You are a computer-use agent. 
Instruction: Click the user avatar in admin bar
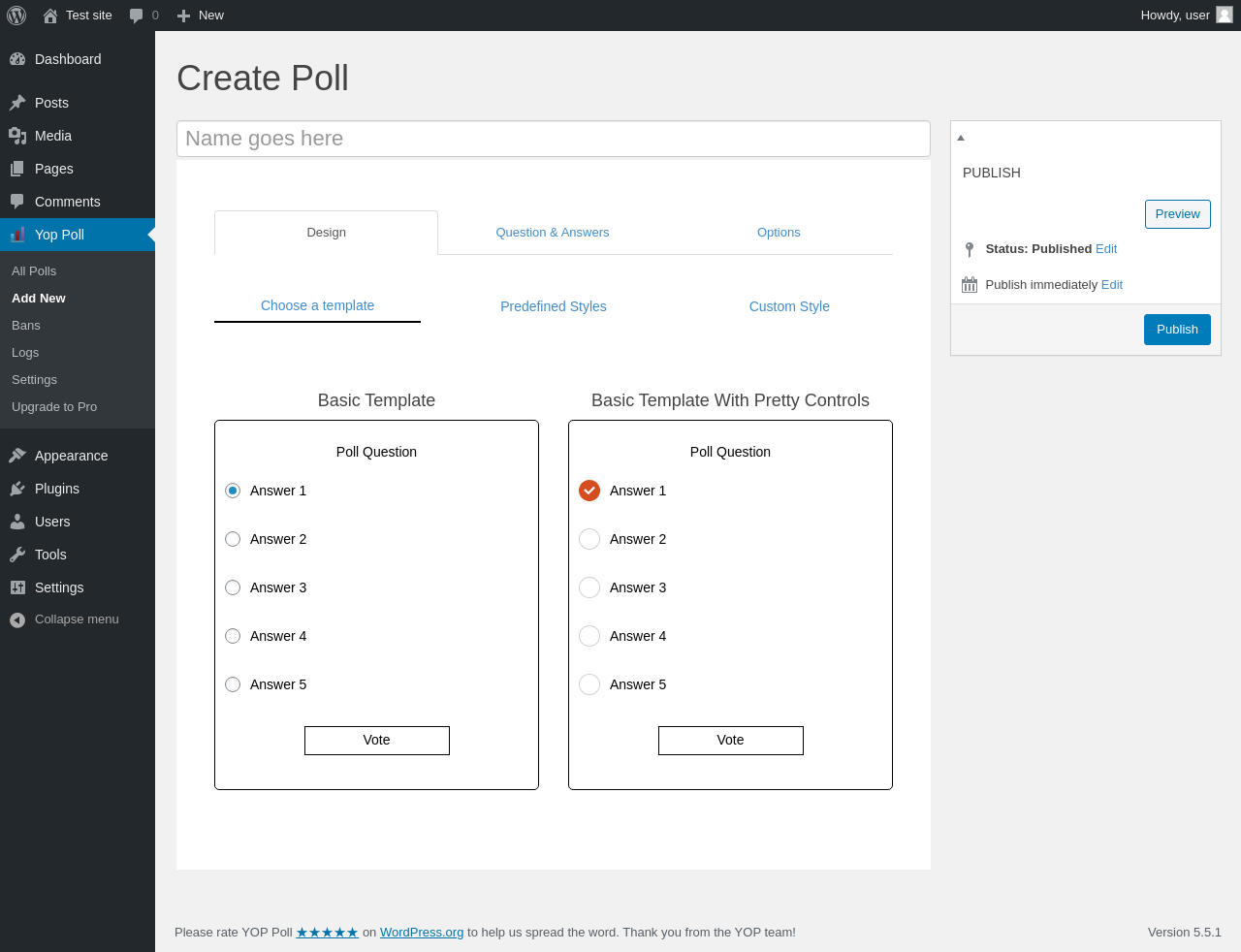pos(1225,15)
